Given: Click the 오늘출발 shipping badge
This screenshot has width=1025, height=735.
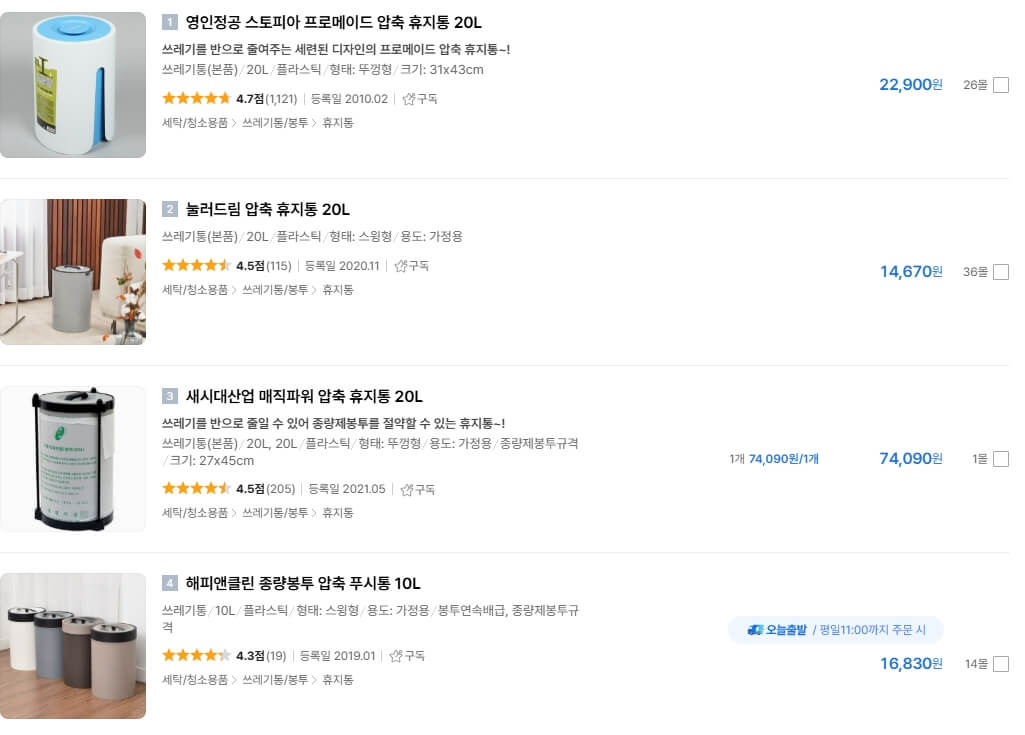Looking at the screenshot, I should click(788, 629).
